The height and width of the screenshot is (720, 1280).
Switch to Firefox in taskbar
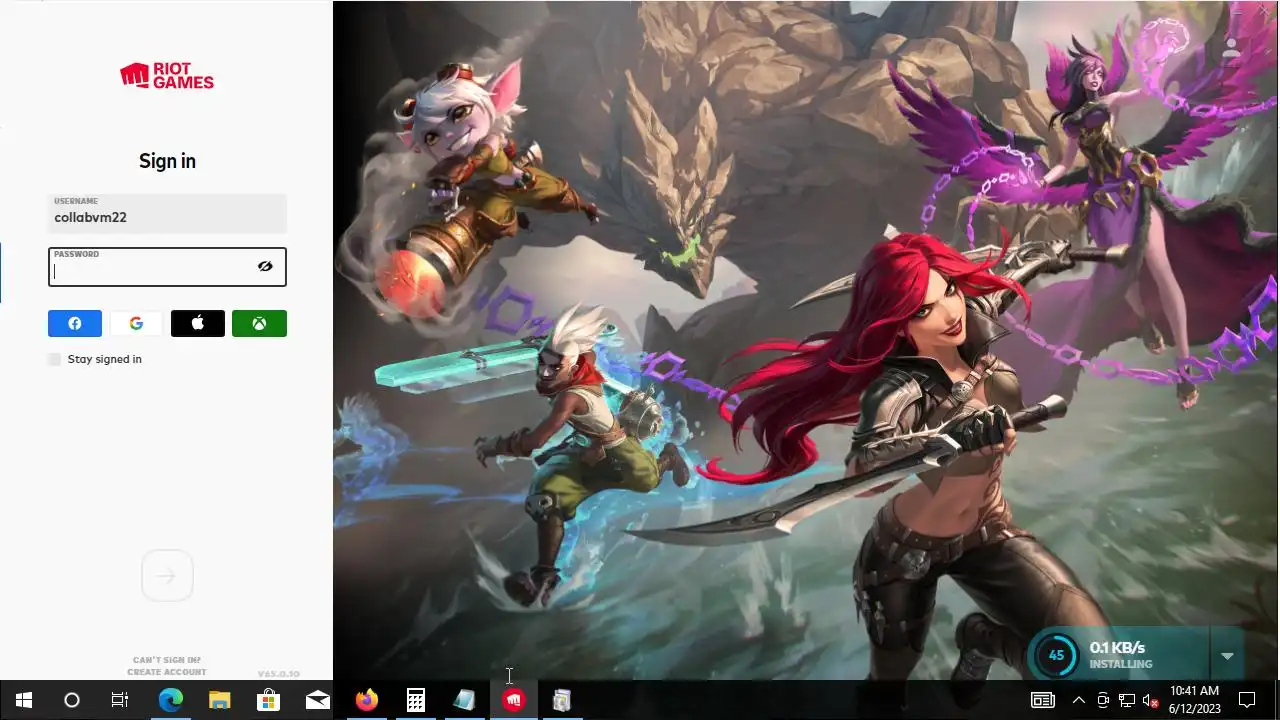pyautogui.click(x=366, y=700)
